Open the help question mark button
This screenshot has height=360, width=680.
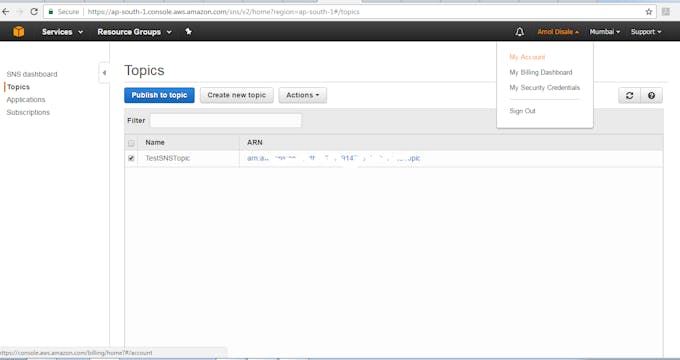(x=651, y=95)
